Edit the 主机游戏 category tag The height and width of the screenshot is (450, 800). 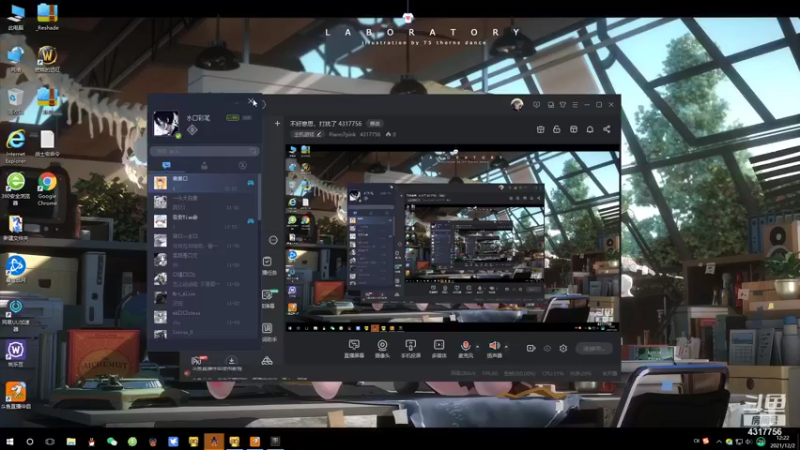tap(307, 134)
